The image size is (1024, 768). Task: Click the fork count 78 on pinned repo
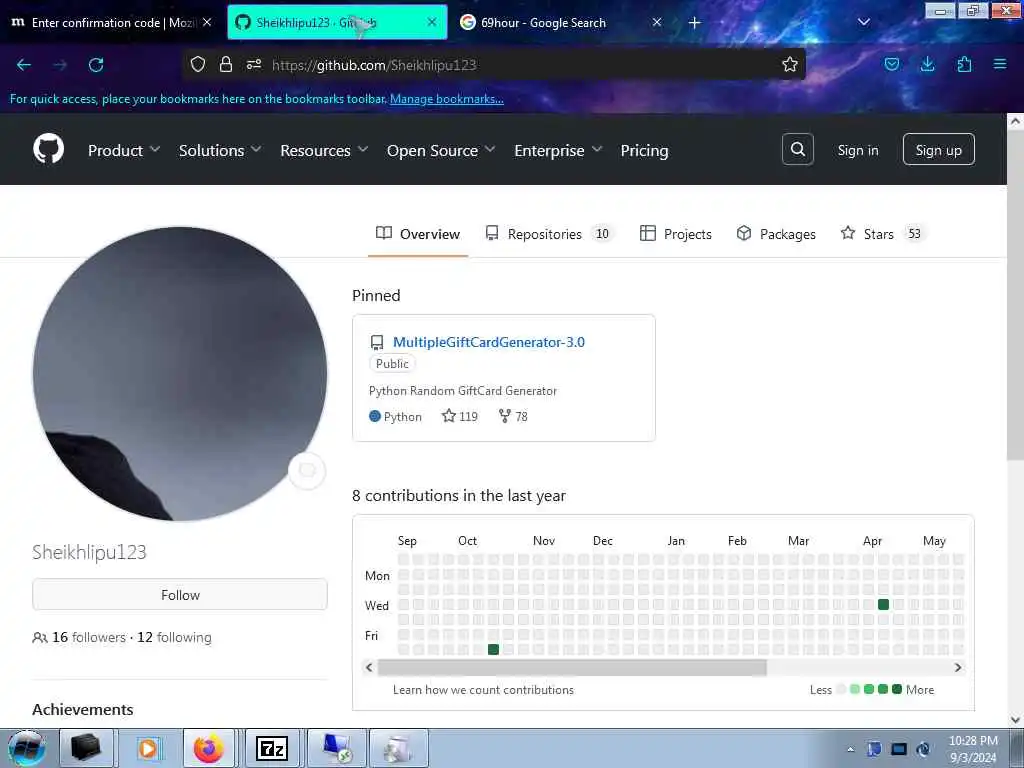click(x=513, y=416)
